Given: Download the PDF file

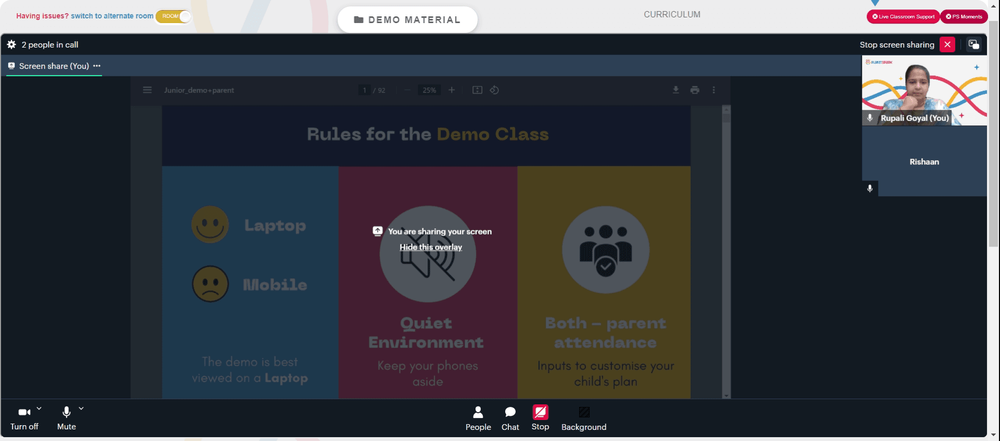Looking at the screenshot, I should pos(675,90).
